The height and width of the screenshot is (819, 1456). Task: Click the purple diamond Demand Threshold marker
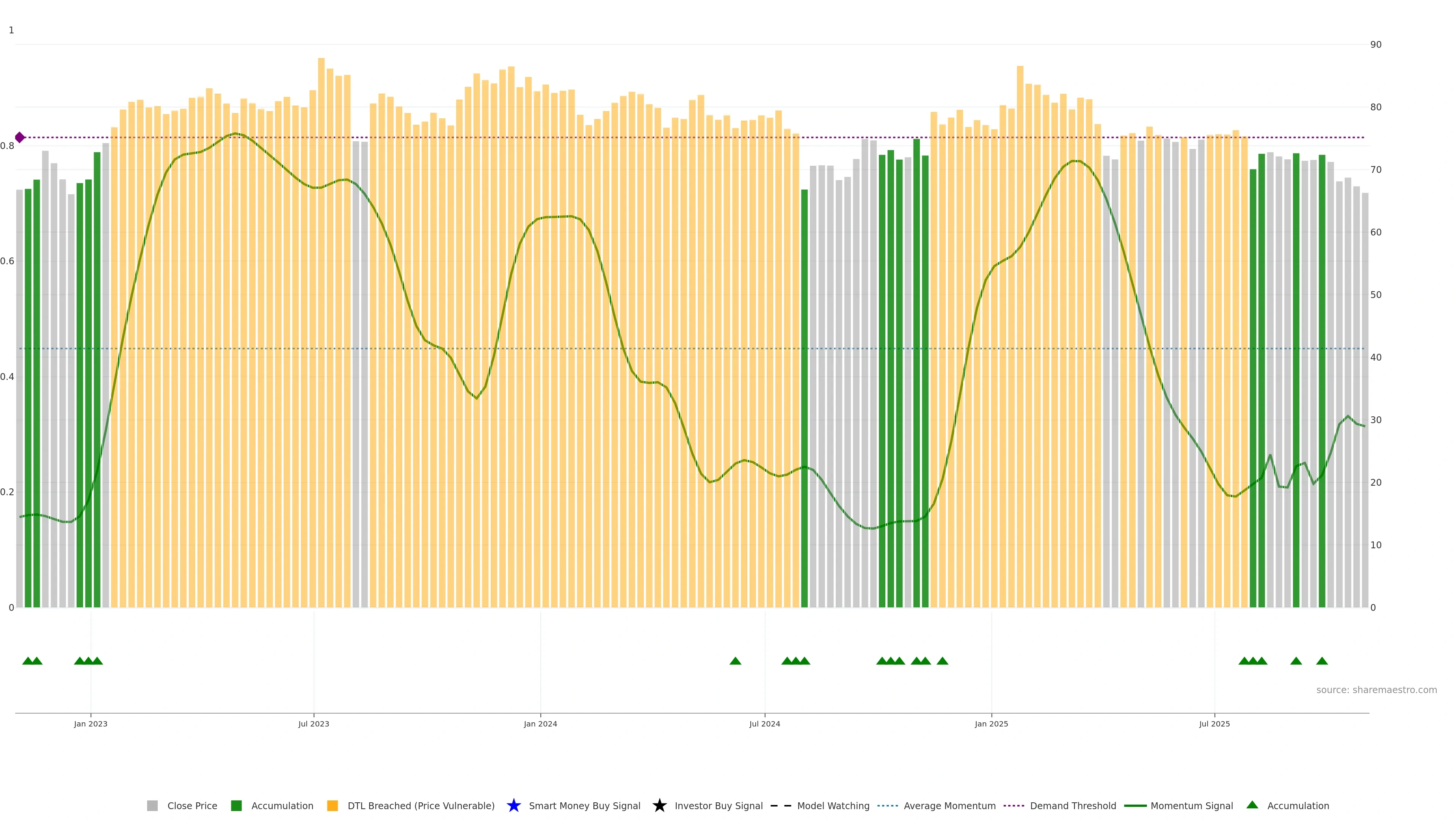pyautogui.click(x=20, y=137)
